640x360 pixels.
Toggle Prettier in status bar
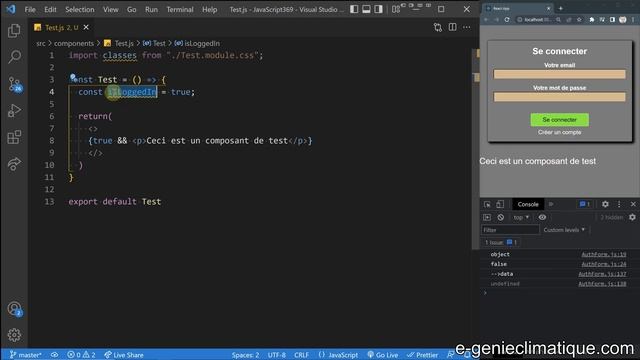tap(422, 355)
